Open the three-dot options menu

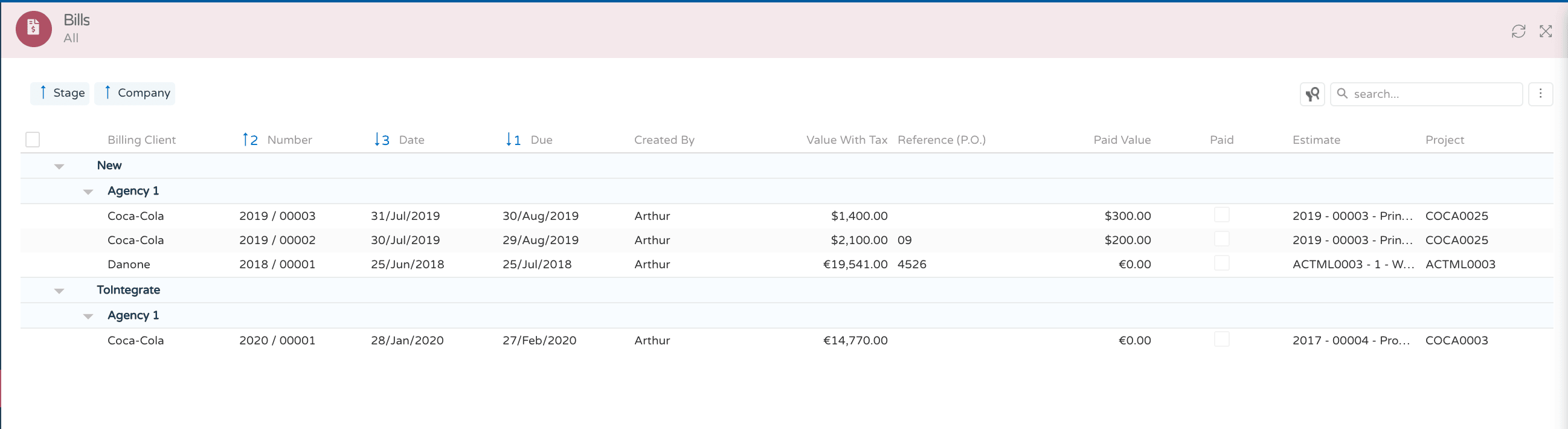[1540, 94]
